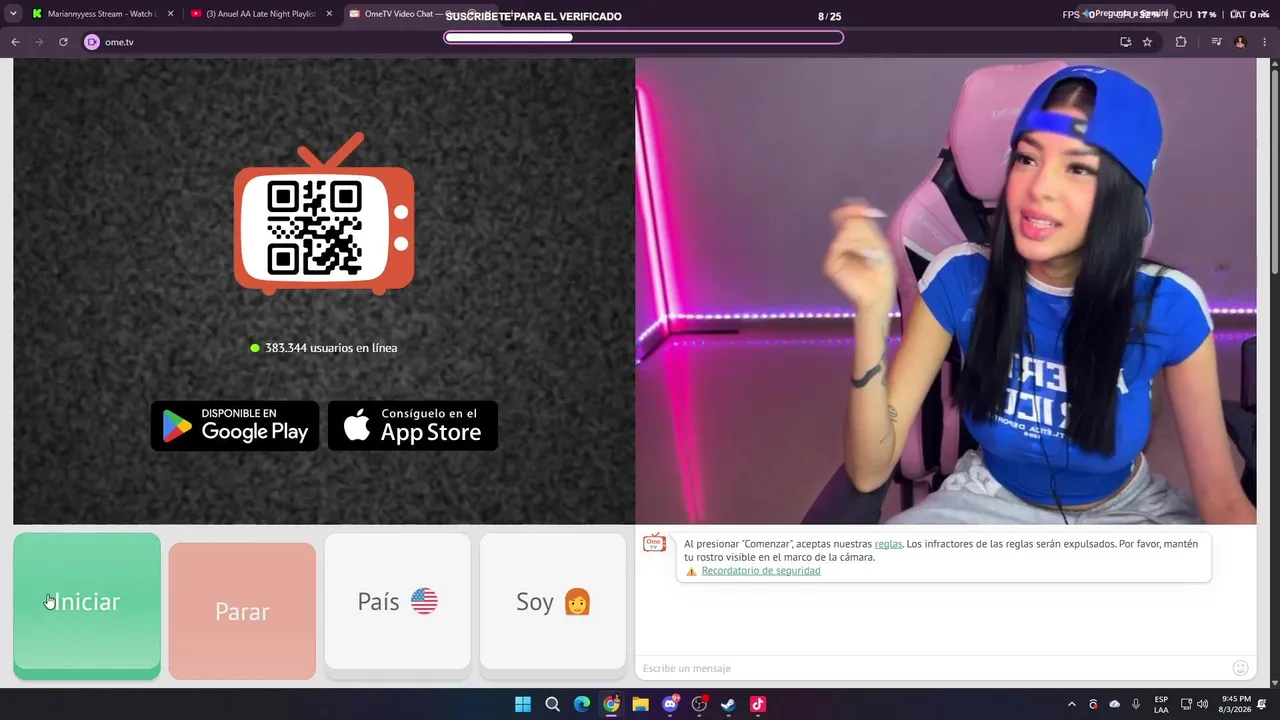Open TikTok app from the taskbar
Image resolution: width=1280 pixels, height=720 pixels.
click(758, 704)
